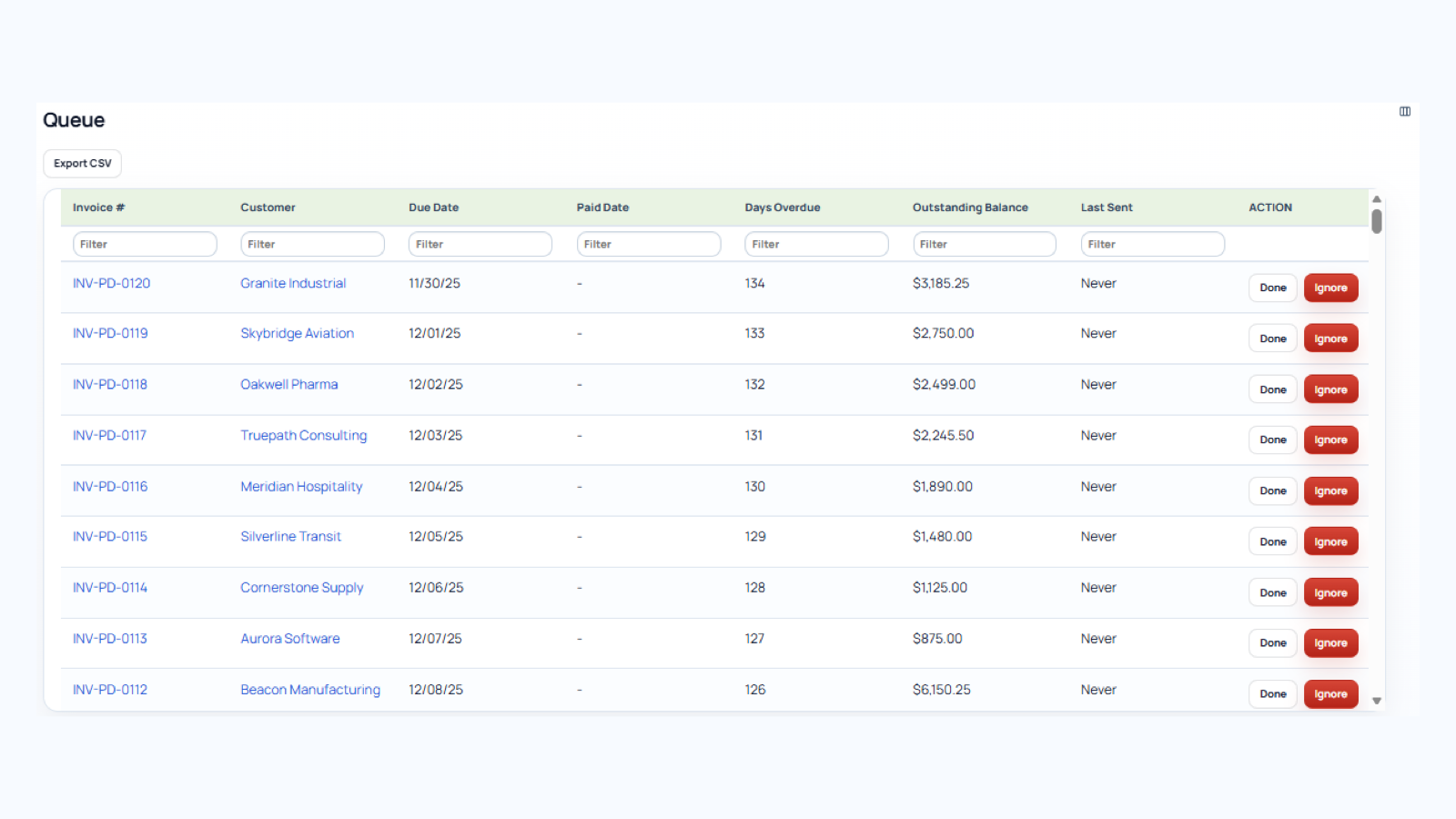
Task: Click the vertical scrollbar thumb
Action: (x=1377, y=221)
